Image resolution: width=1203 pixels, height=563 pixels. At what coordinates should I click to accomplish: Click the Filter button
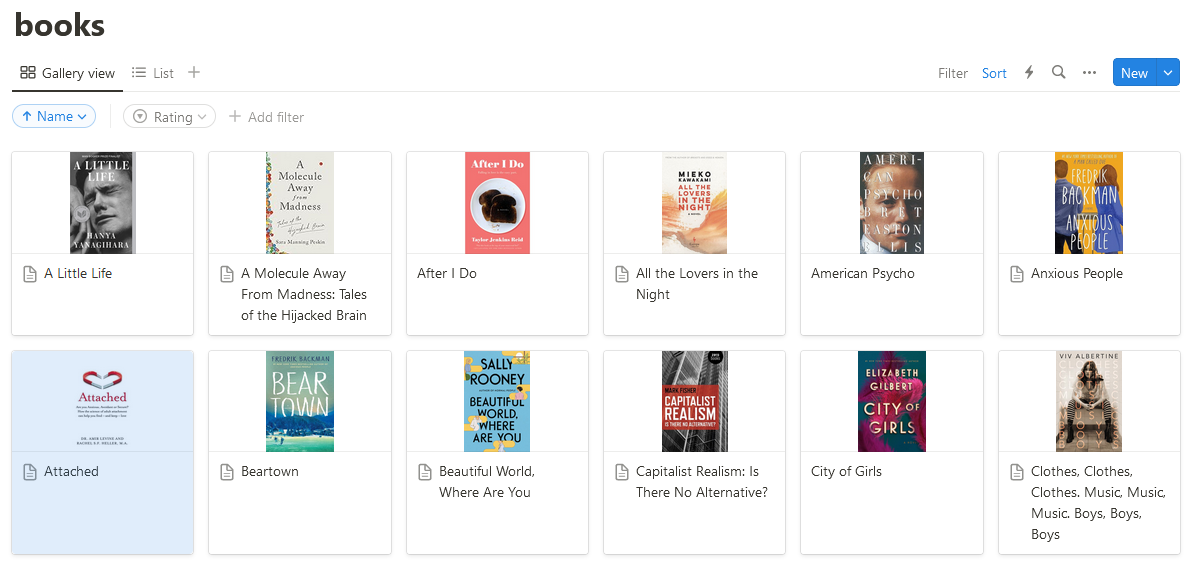click(x=952, y=73)
